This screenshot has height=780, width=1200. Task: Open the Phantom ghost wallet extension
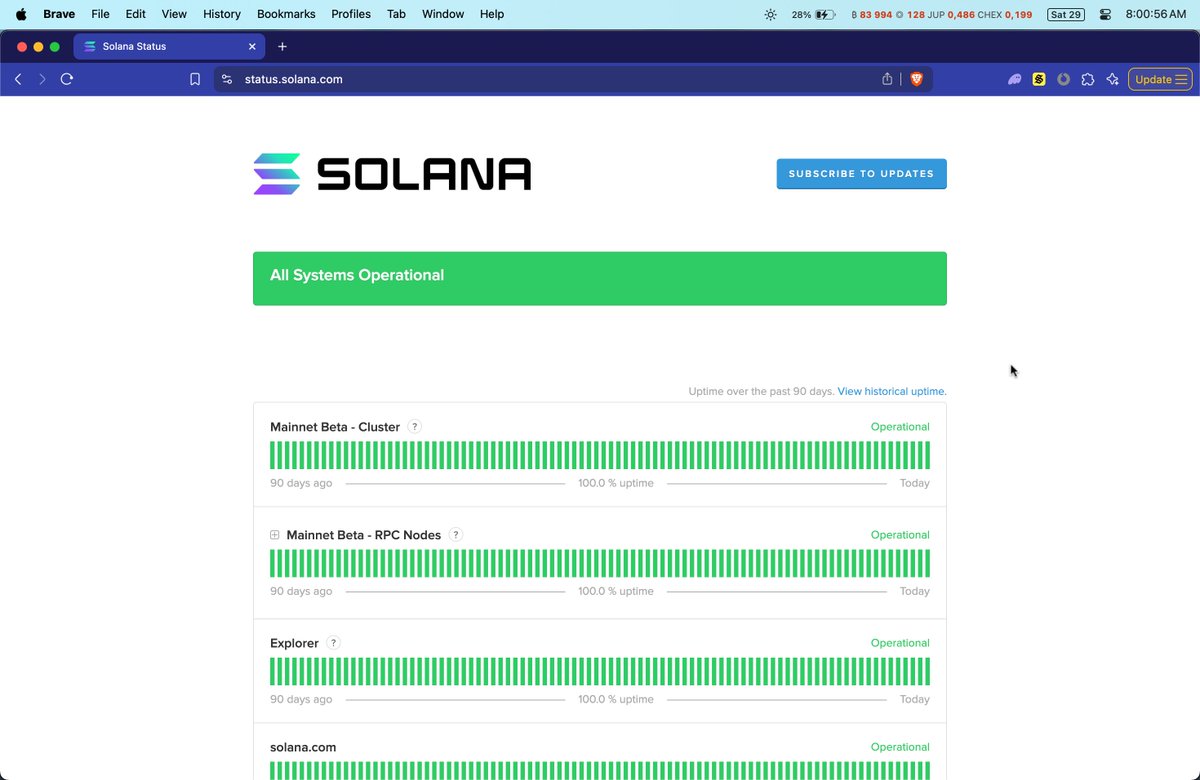(1015, 79)
